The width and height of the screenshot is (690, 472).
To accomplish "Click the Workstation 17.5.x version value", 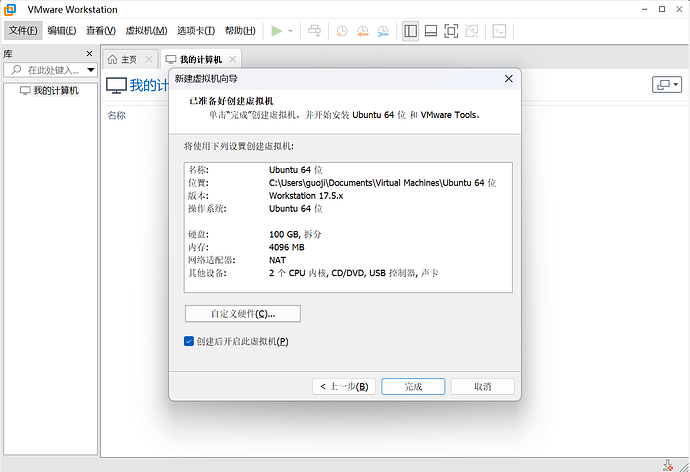I will pyautogui.click(x=306, y=196).
